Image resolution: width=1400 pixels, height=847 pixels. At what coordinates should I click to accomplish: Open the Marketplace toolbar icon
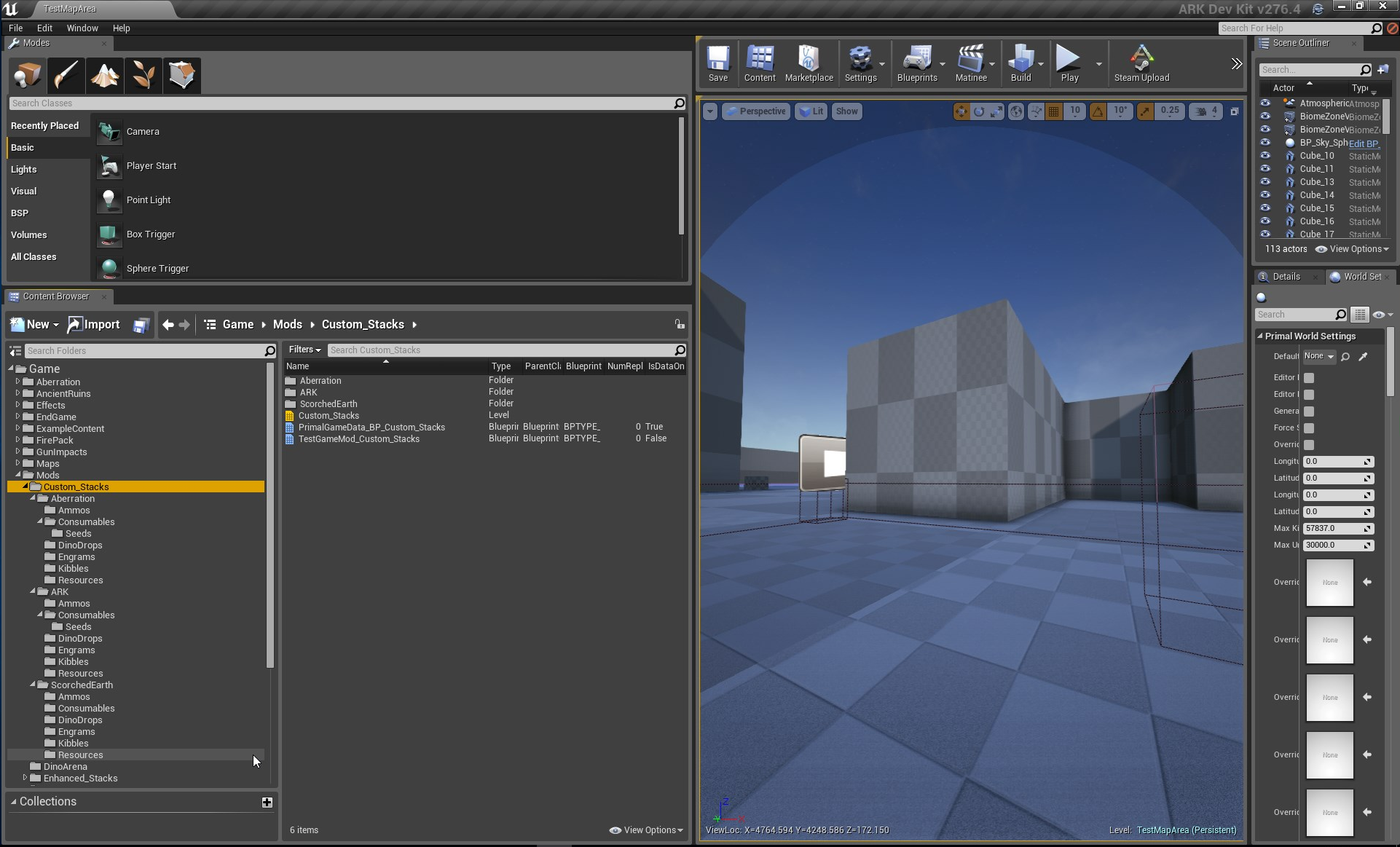809,63
